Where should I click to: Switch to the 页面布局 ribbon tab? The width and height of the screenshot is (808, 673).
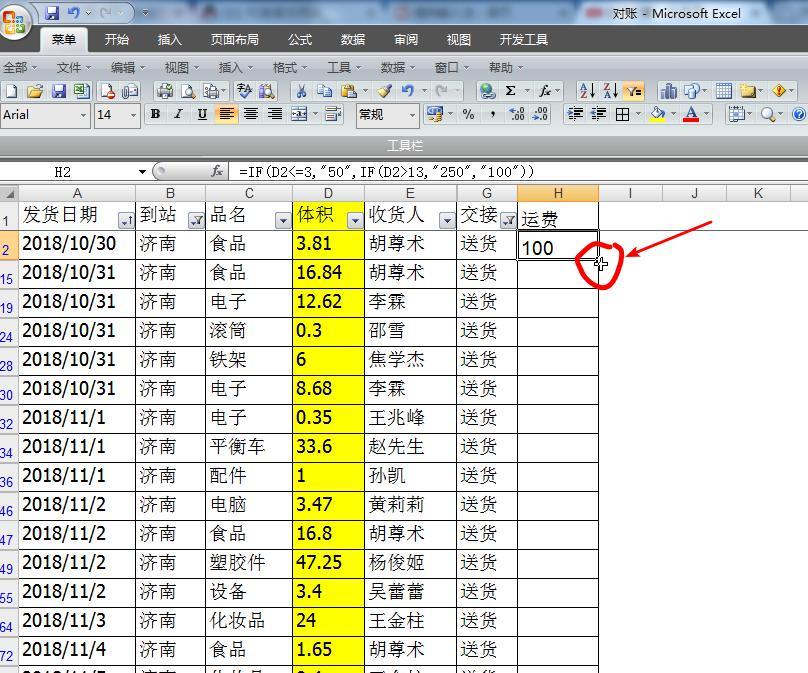coord(235,40)
